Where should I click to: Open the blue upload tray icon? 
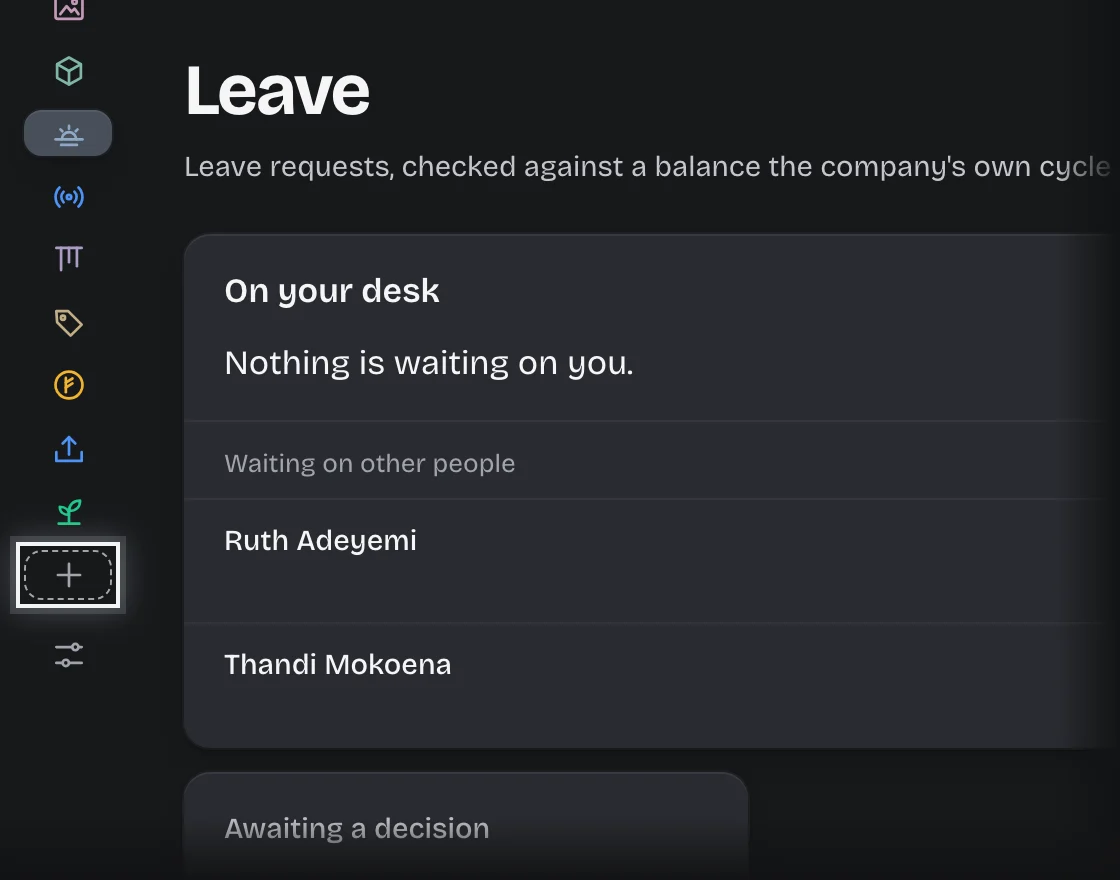click(69, 449)
